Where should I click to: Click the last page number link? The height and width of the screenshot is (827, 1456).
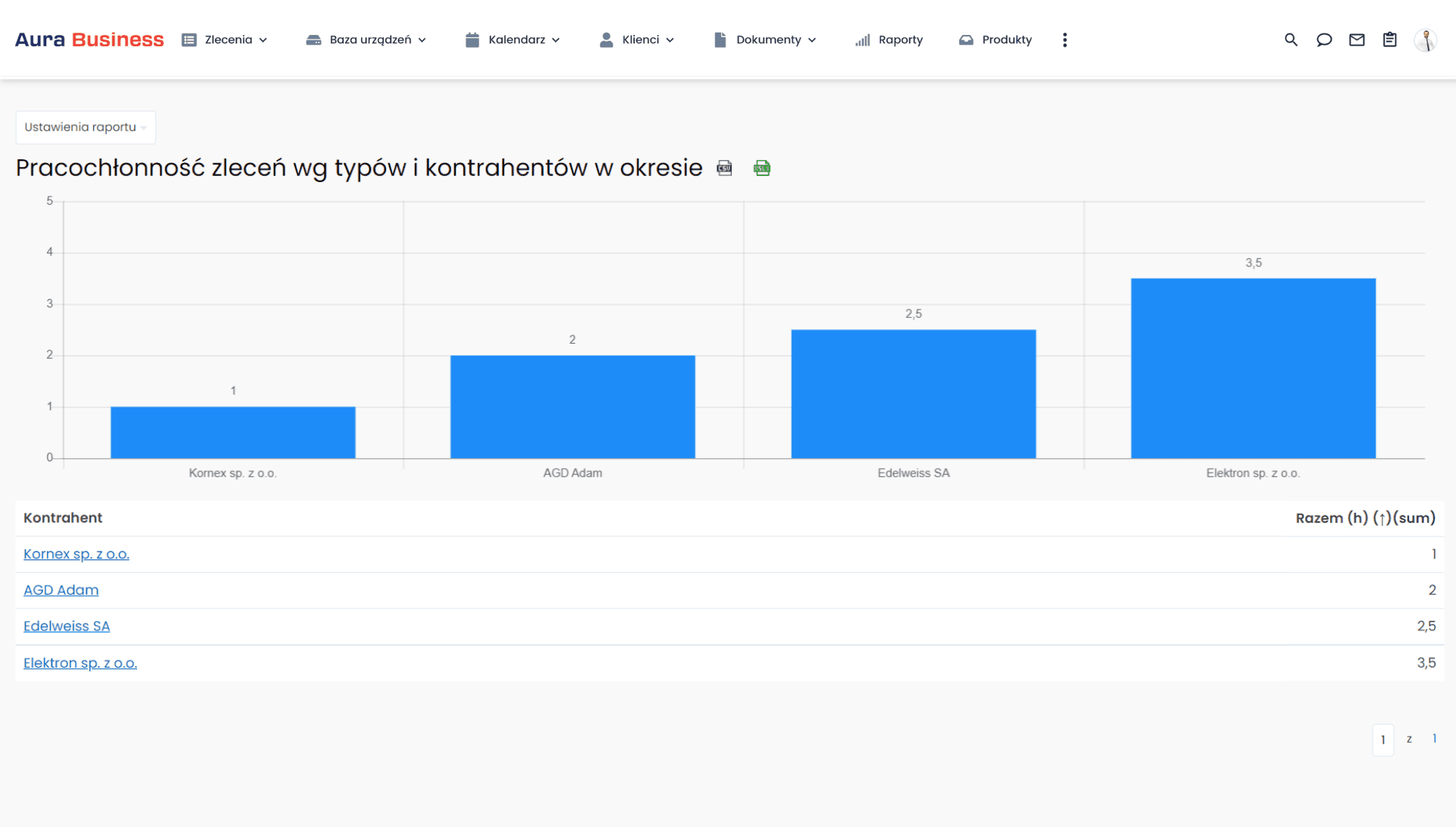[1434, 738]
